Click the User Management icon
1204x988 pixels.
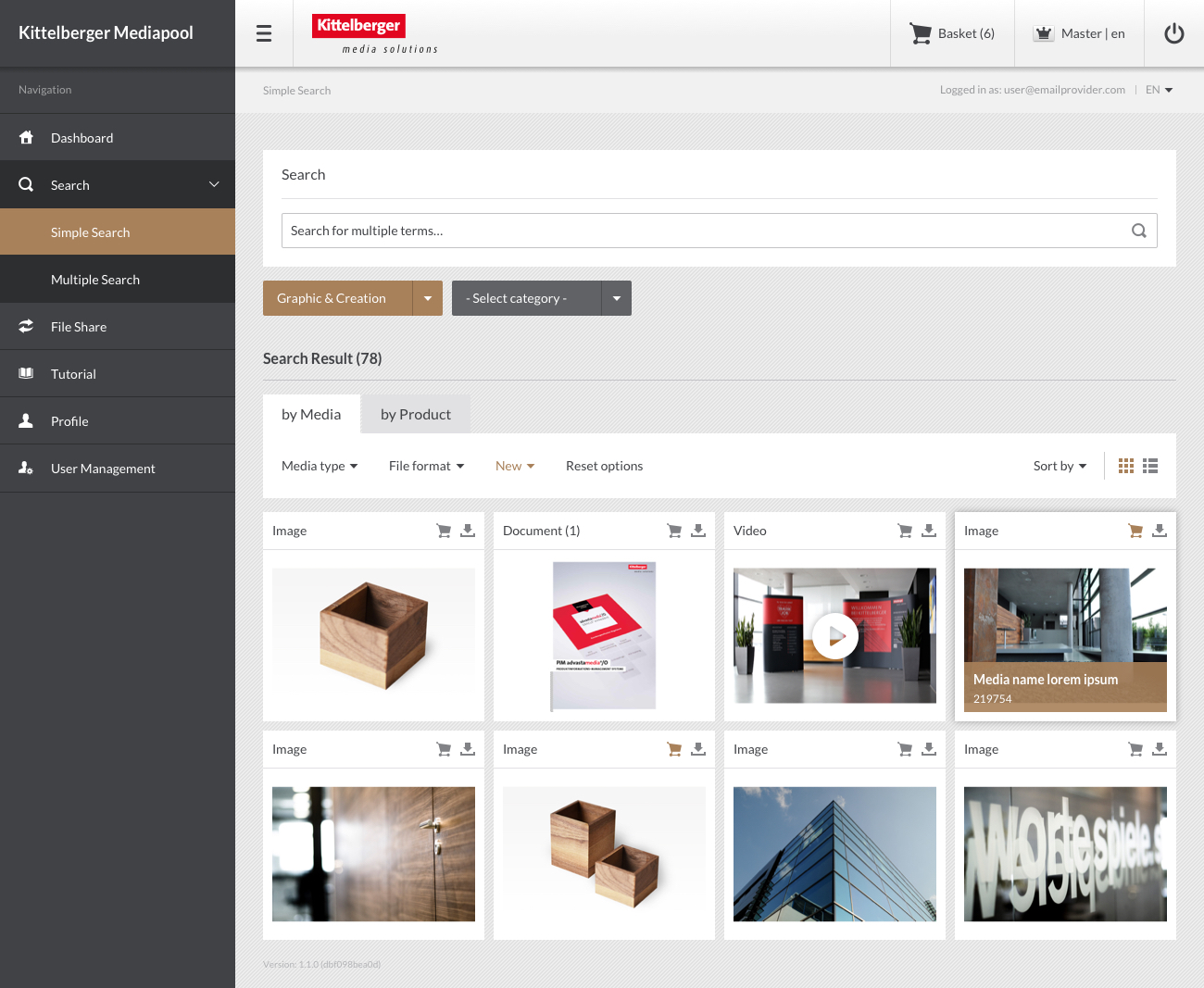pyautogui.click(x=25, y=468)
